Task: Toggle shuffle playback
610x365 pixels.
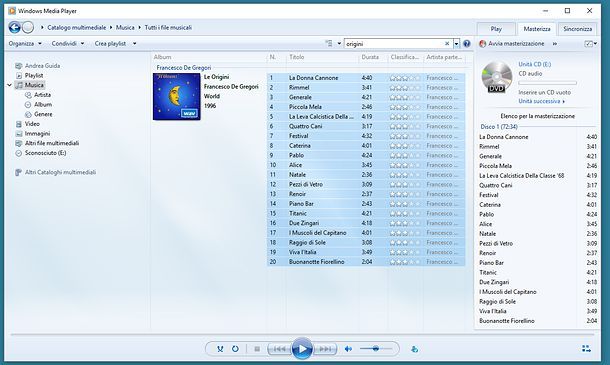Action: click(x=220, y=349)
